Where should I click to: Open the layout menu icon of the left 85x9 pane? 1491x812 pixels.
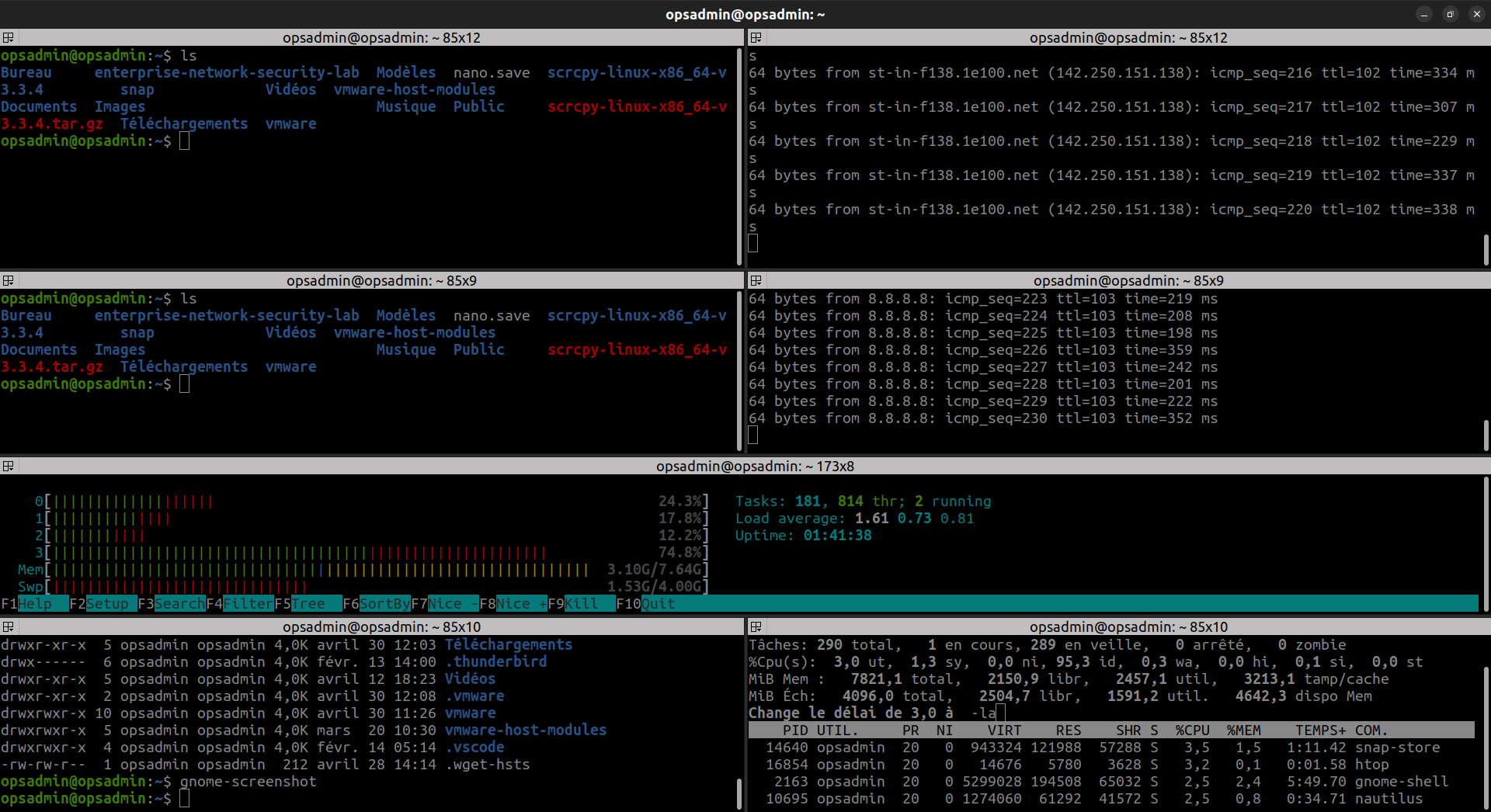(9, 280)
